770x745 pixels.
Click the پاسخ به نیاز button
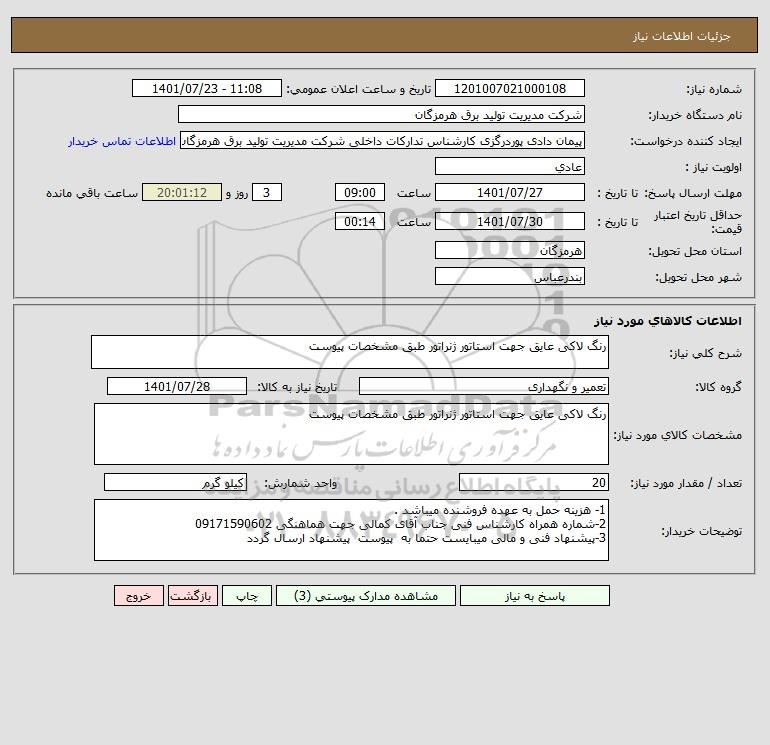tap(535, 596)
